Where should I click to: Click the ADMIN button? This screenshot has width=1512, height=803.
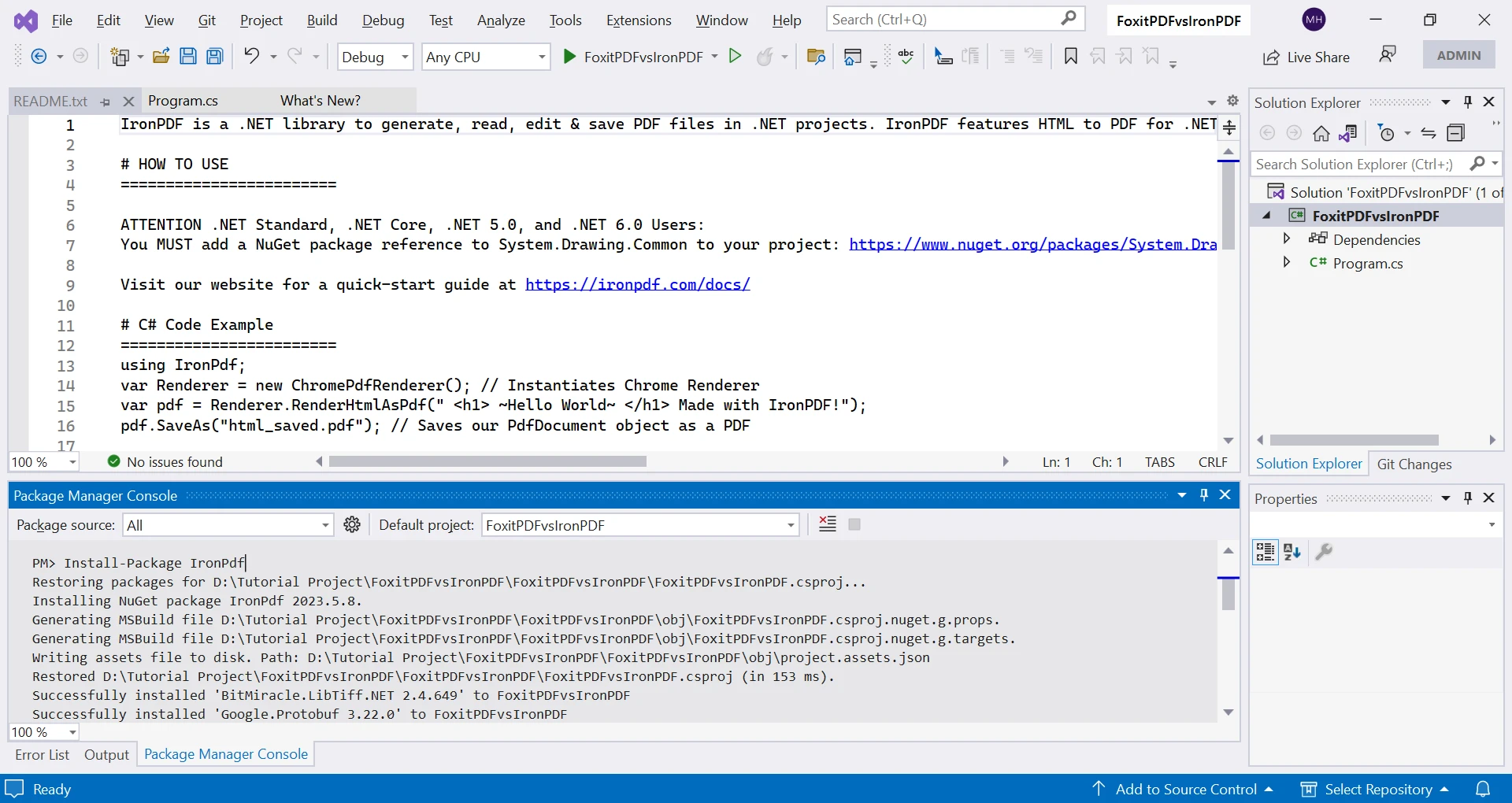tap(1458, 55)
